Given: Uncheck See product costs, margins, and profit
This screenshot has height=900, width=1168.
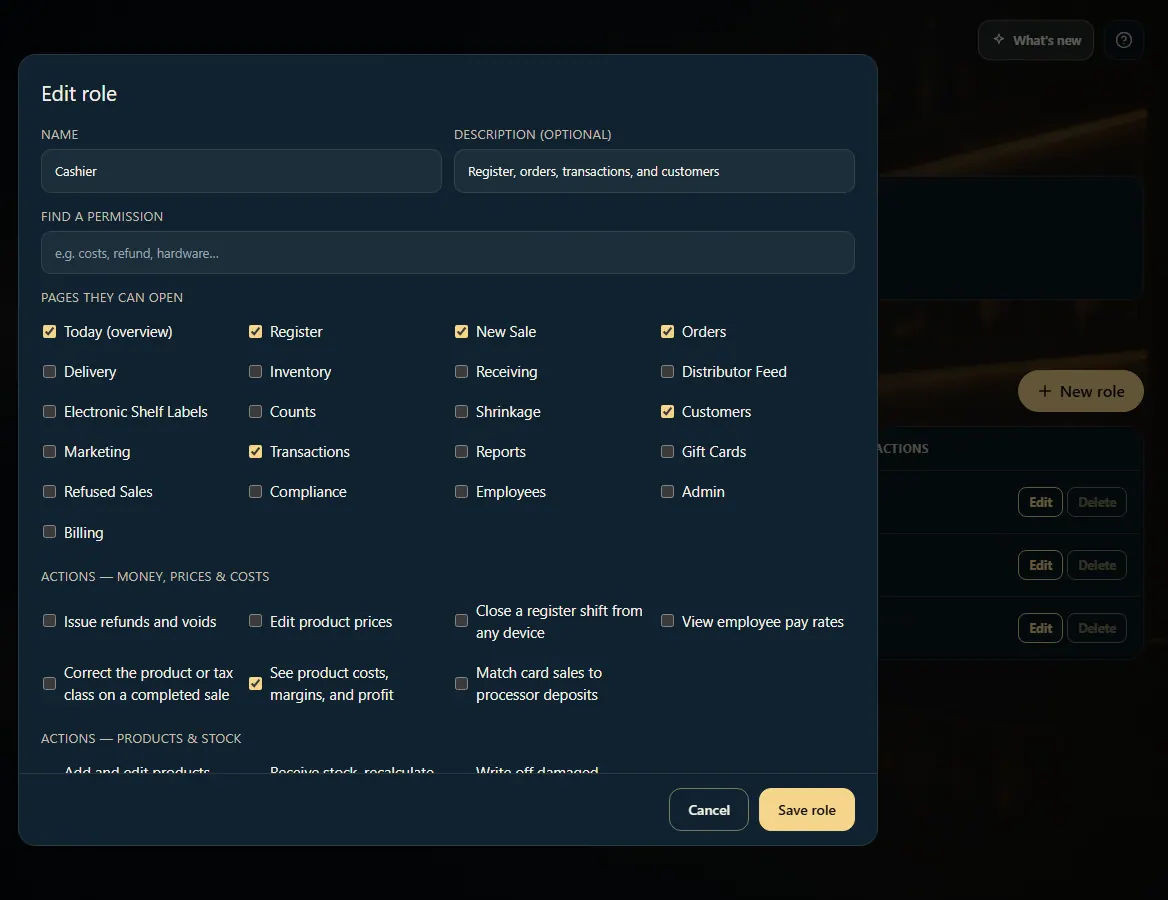Looking at the screenshot, I should (256, 683).
